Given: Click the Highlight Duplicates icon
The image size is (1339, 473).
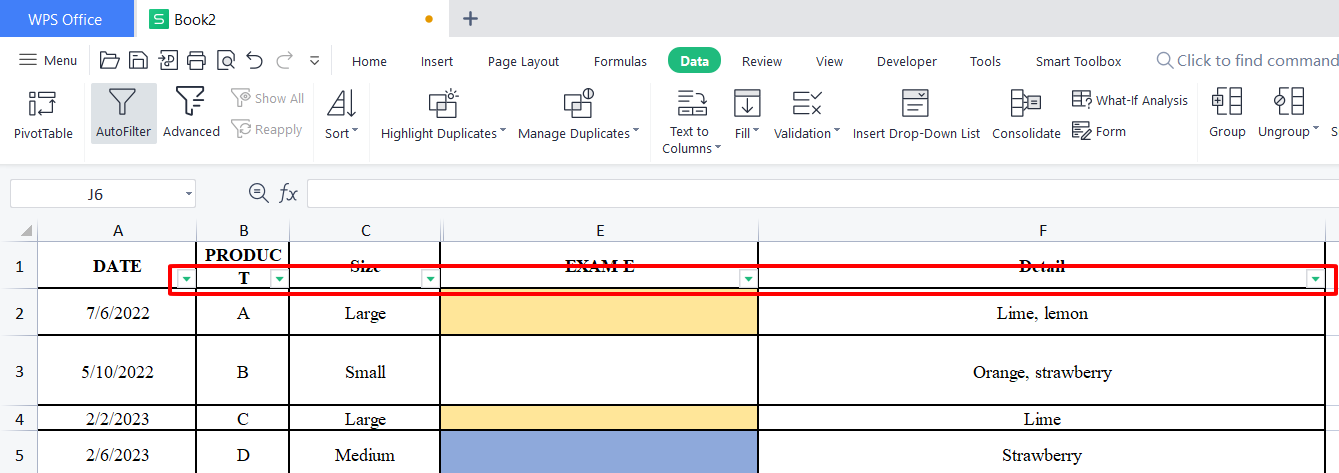Looking at the screenshot, I should tap(443, 103).
